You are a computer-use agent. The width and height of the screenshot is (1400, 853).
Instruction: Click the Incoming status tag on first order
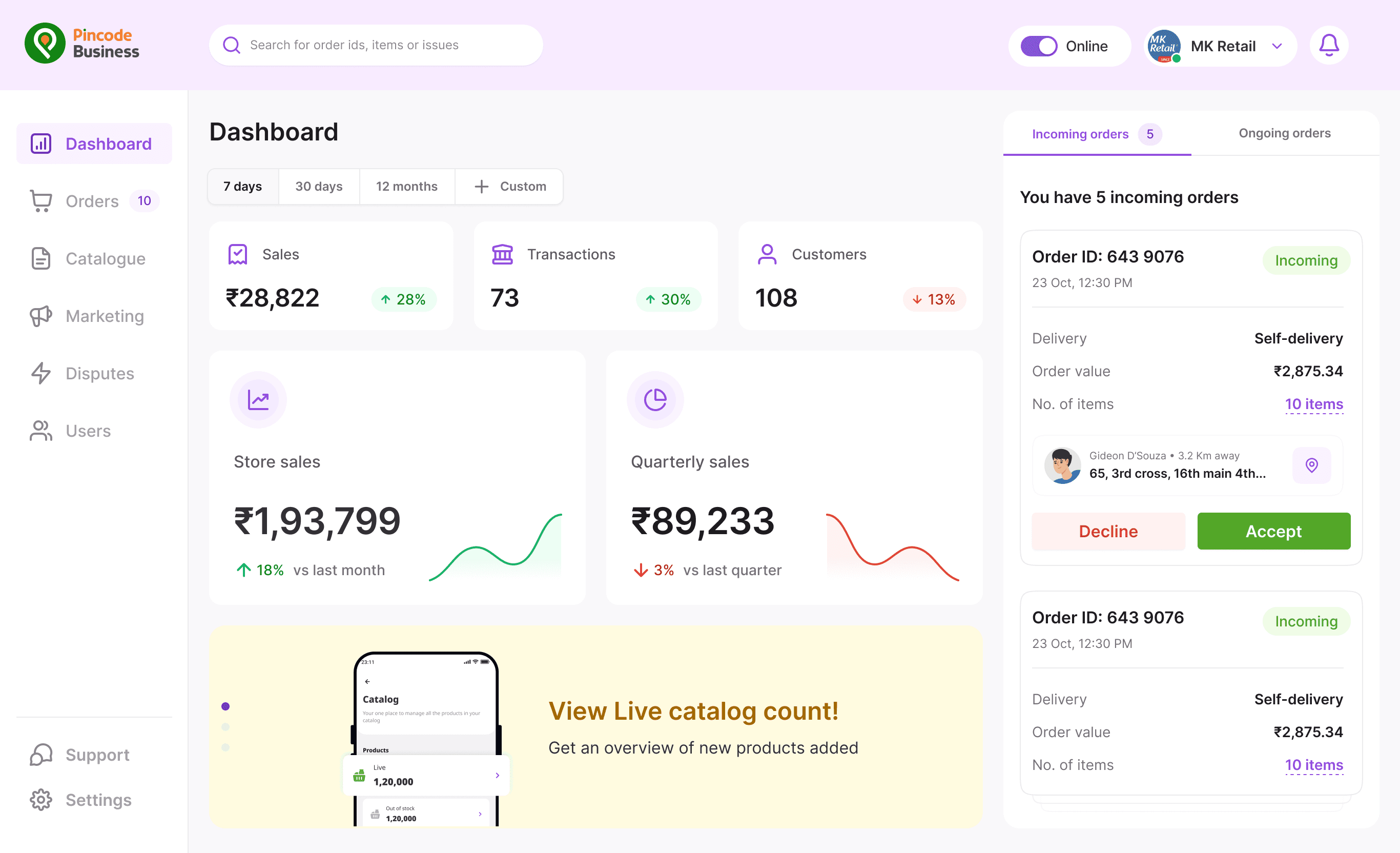[x=1306, y=260]
